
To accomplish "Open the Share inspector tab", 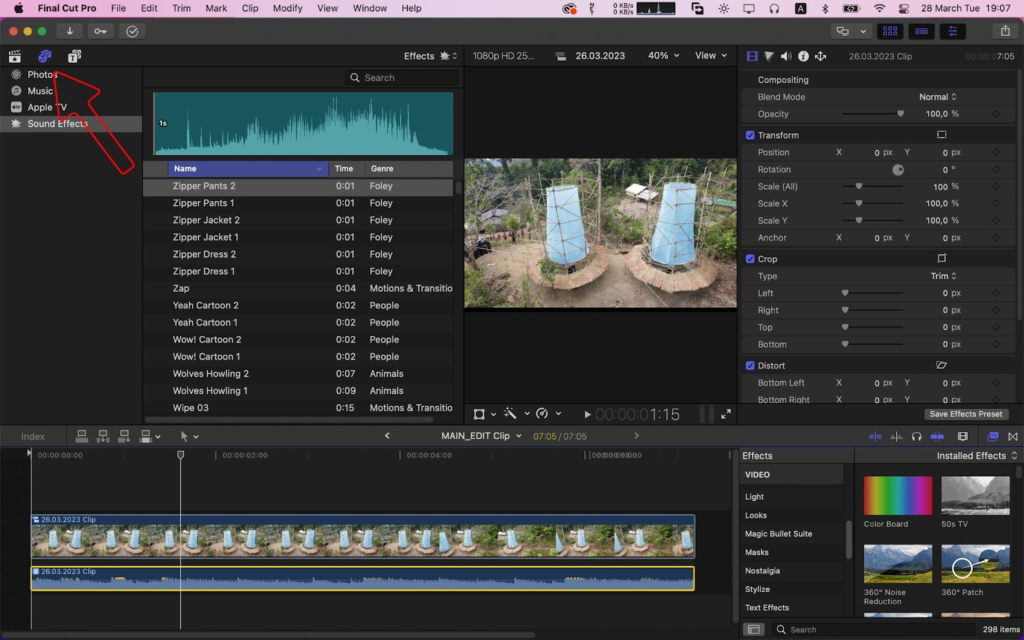I will [x=820, y=56].
